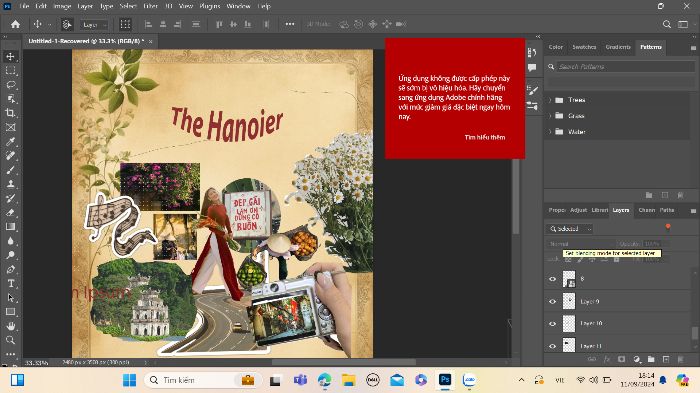Select the Spot Healing Brush tool
The width and height of the screenshot is (700, 393).
coord(11,155)
